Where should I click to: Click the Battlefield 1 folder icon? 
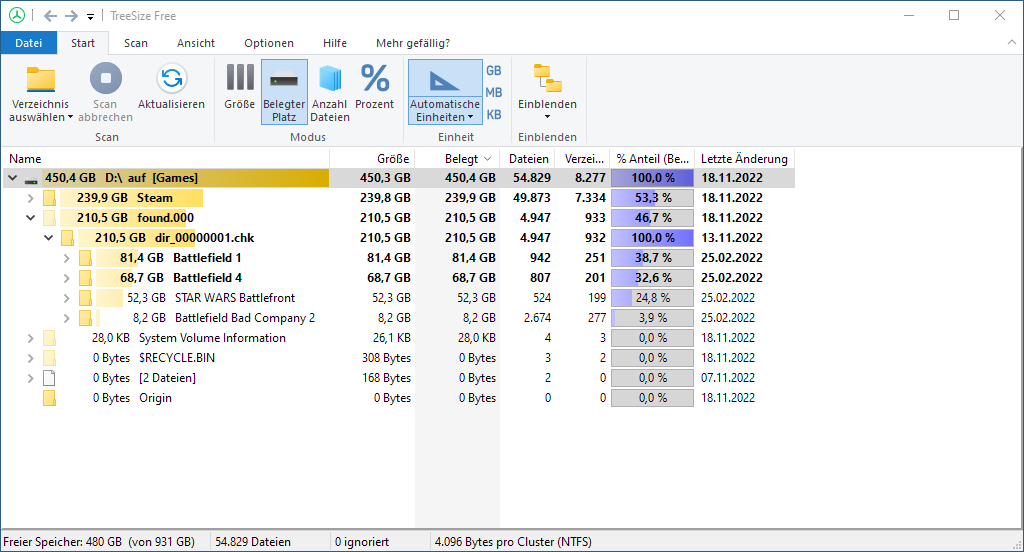coord(86,258)
